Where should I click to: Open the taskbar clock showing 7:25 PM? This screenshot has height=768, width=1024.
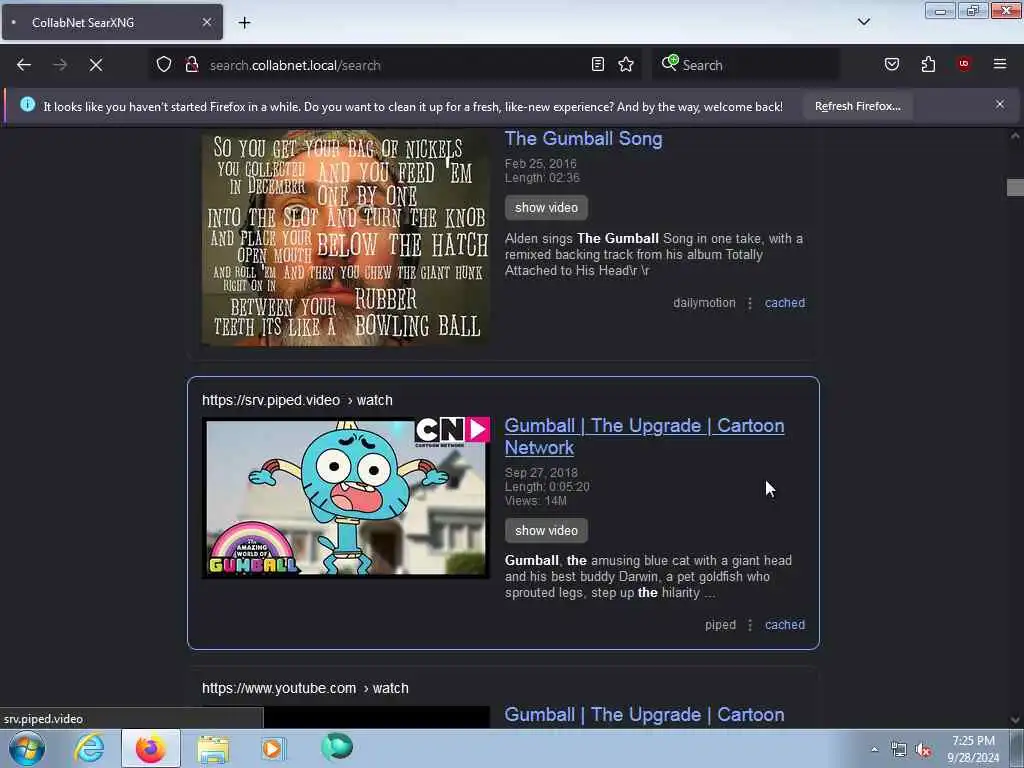click(973, 749)
